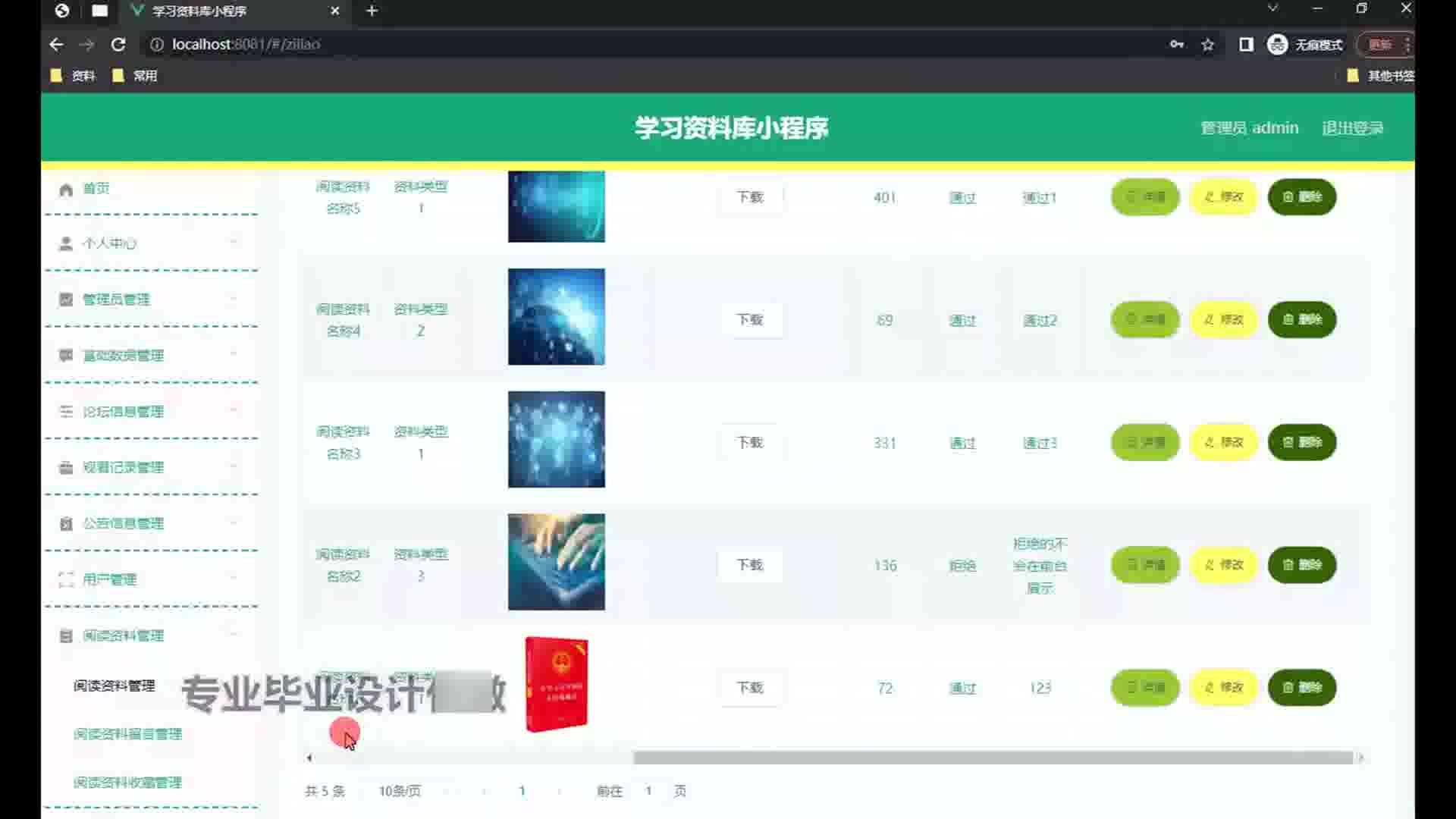Image resolution: width=1456 pixels, height=819 pixels.
Task: Open the password key icon
Action: tap(1176, 45)
